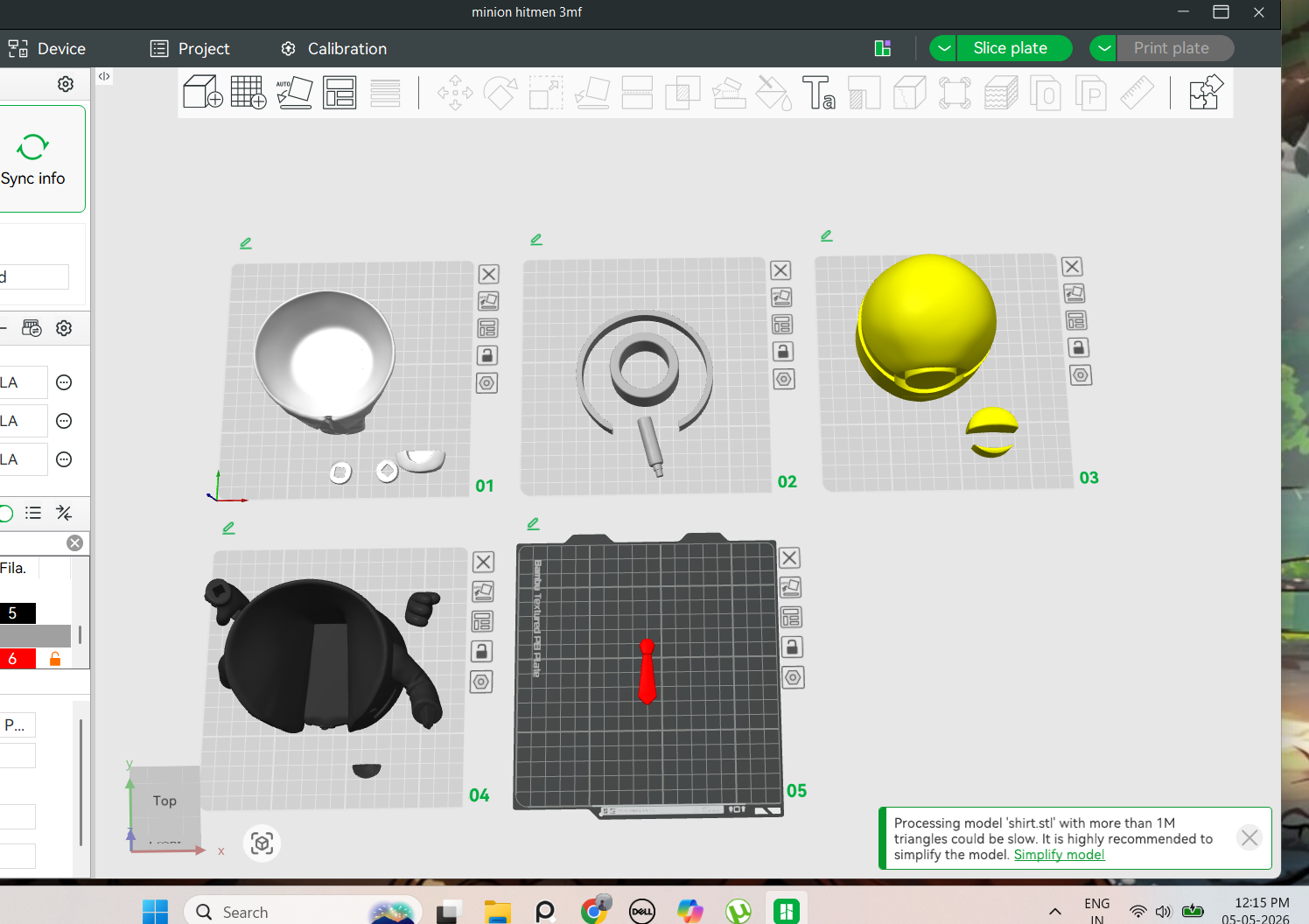
Task: Select the black filament 5 swatch
Action: click(17, 613)
